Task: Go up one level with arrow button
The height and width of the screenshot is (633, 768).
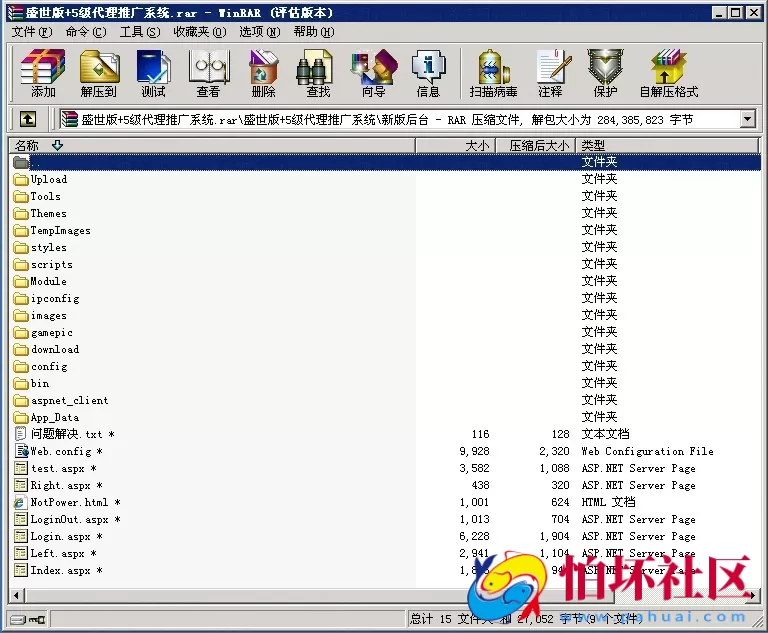Action: tap(28, 119)
